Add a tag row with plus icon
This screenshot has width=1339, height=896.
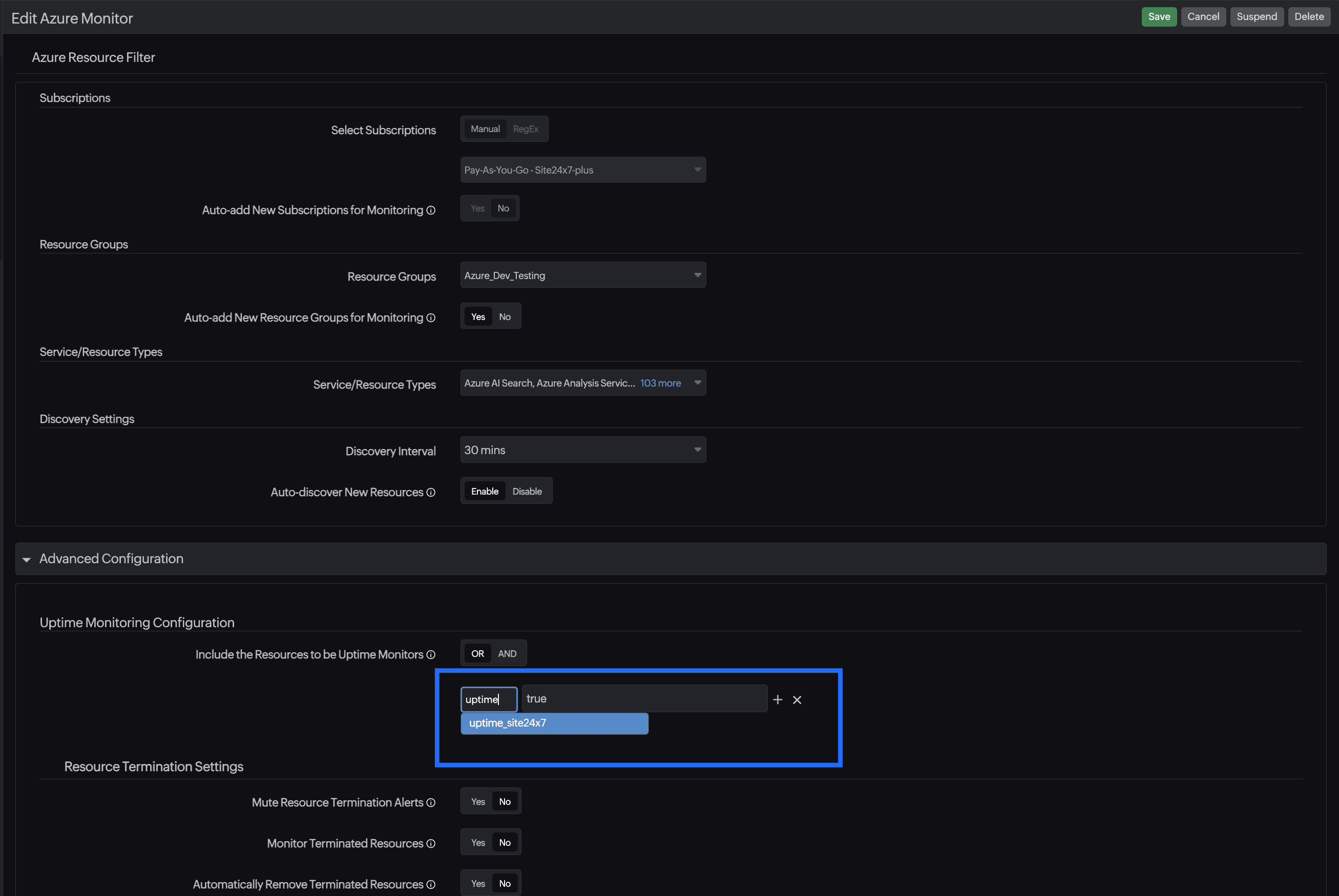pos(777,699)
